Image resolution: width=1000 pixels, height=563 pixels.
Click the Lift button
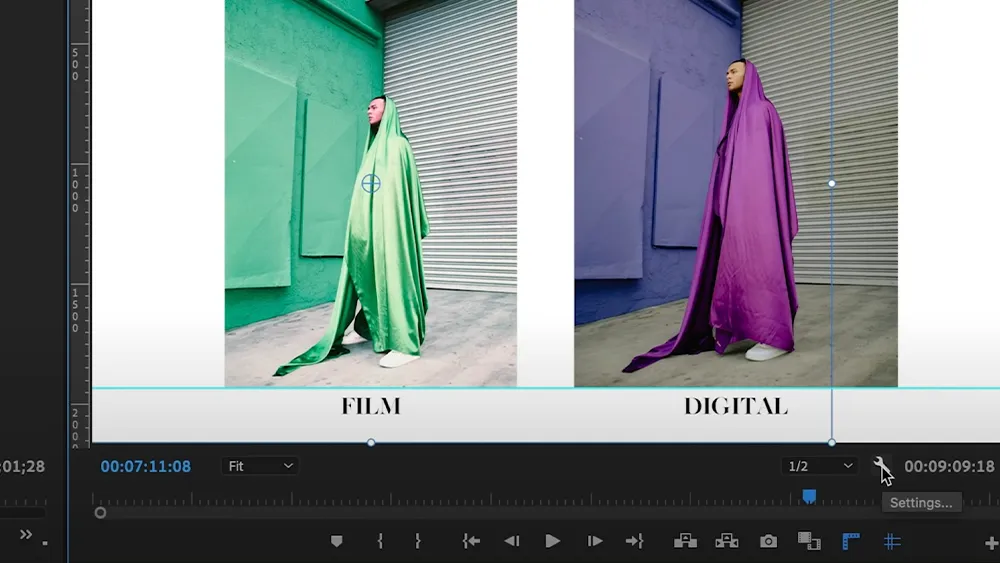point(686,541)
